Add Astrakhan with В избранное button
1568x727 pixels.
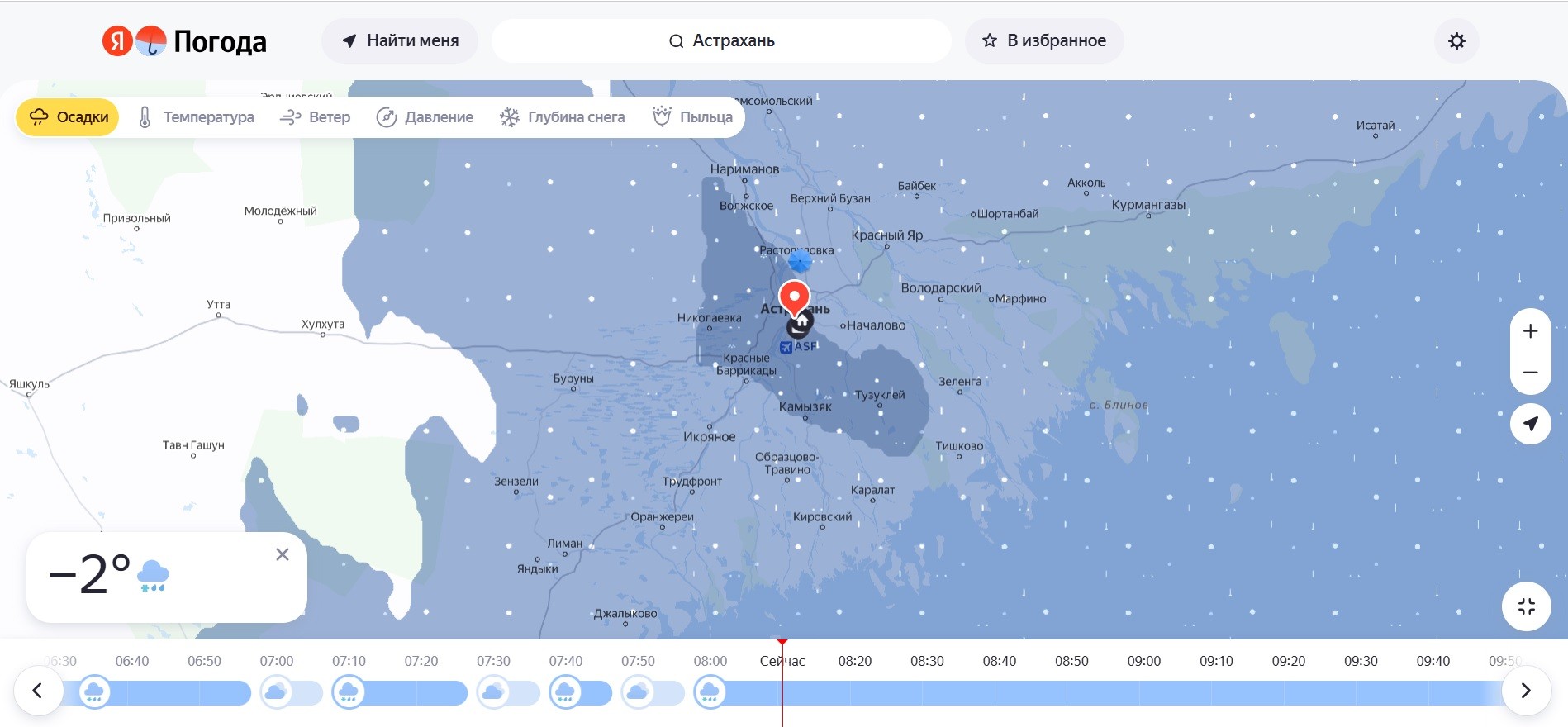tap(1044, 41)
